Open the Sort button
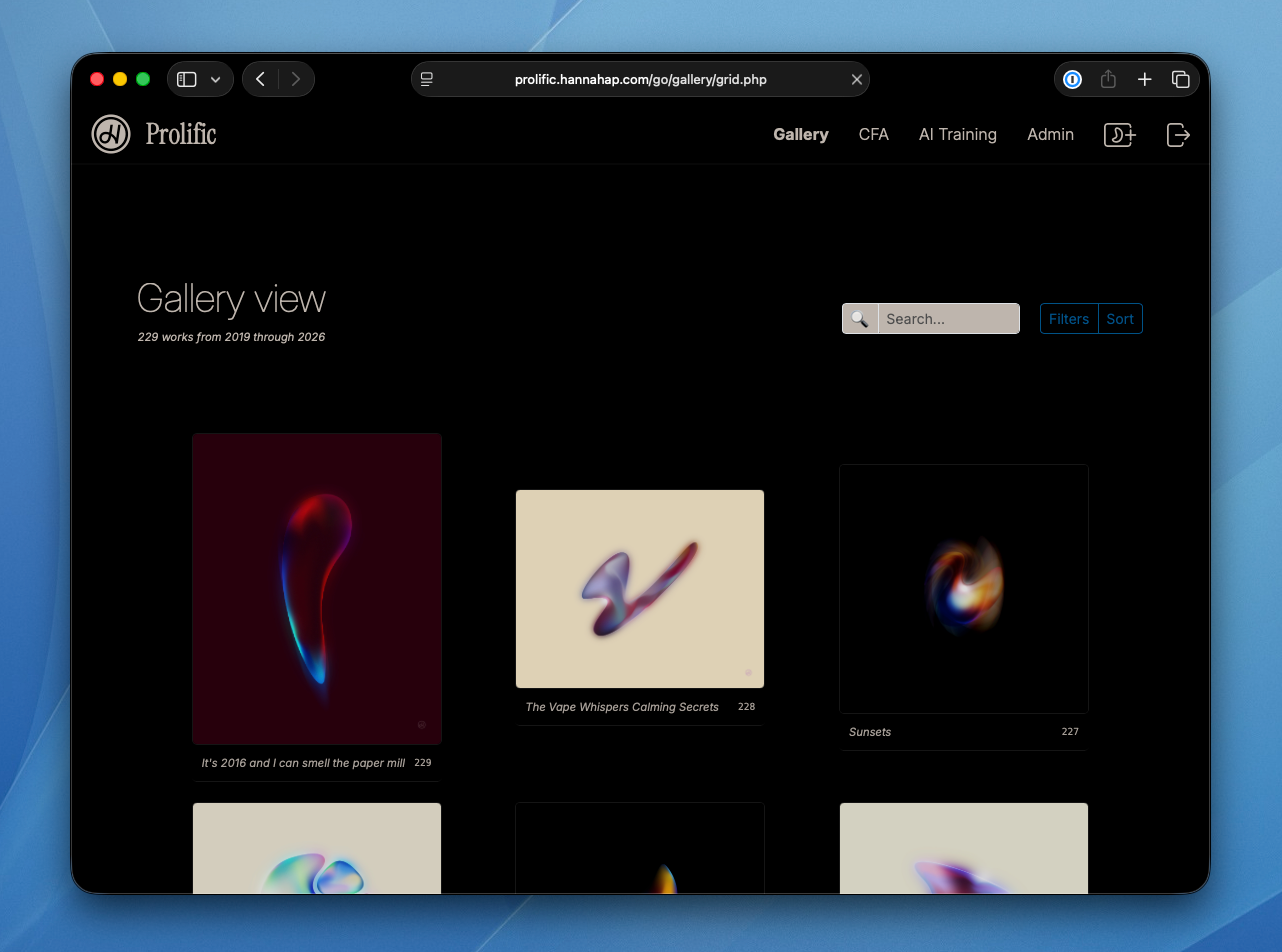Image resolution: width=1282 pixels, height=952 pixels. point(1120,319)
